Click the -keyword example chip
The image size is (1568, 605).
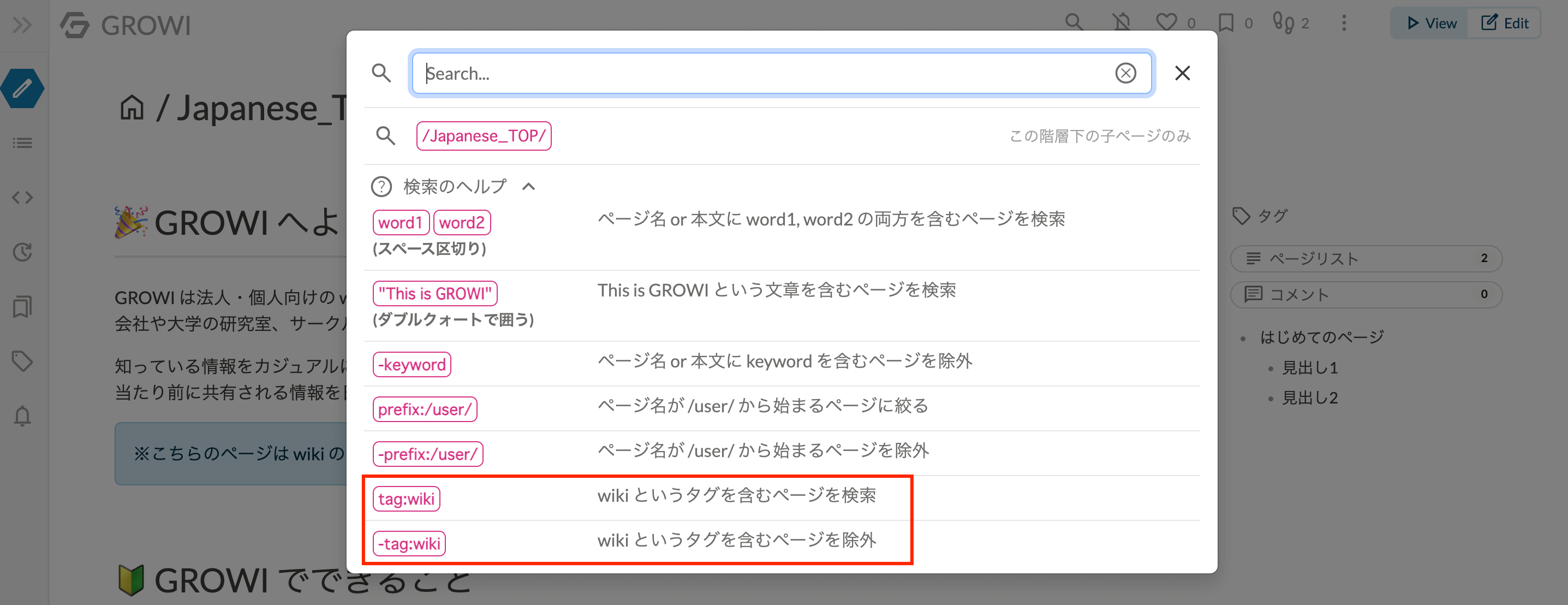tap(412, 364)
